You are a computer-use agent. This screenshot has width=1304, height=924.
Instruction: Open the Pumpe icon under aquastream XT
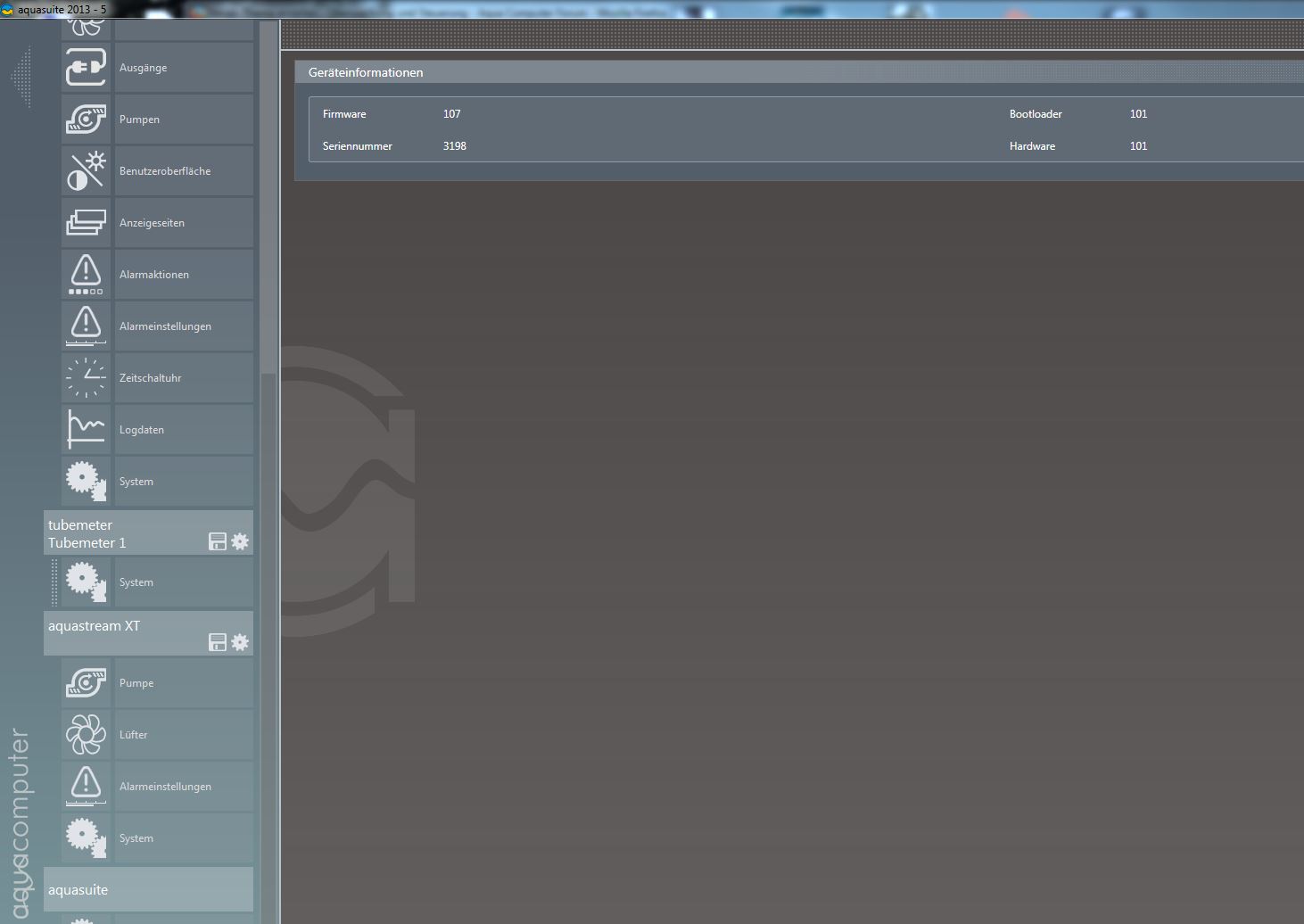pos(87,683)
